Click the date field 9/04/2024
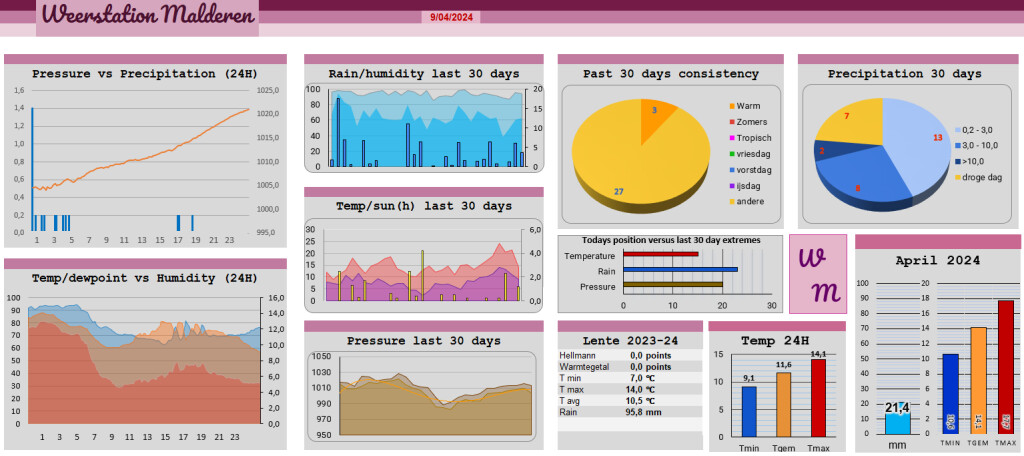The width and height of the screenshot is (1024, 456). click(x=451, y=17)
